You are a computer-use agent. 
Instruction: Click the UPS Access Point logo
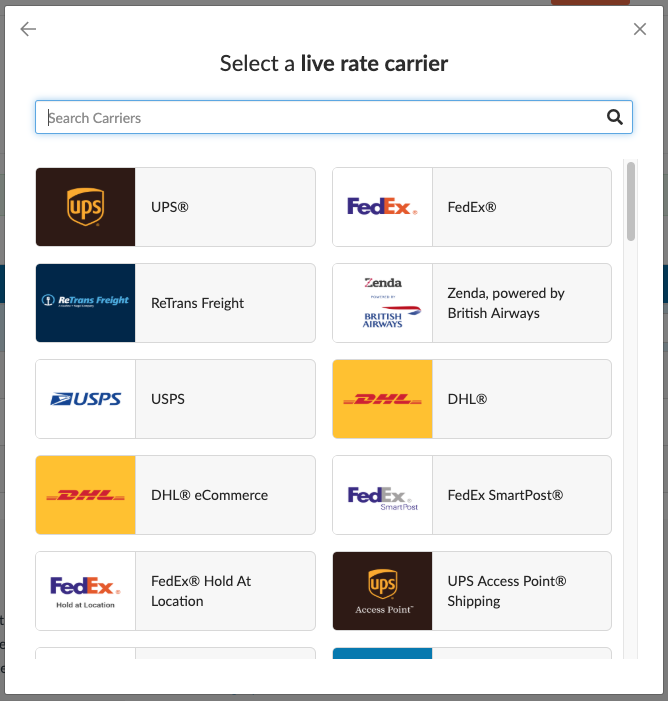pos(382,591)
